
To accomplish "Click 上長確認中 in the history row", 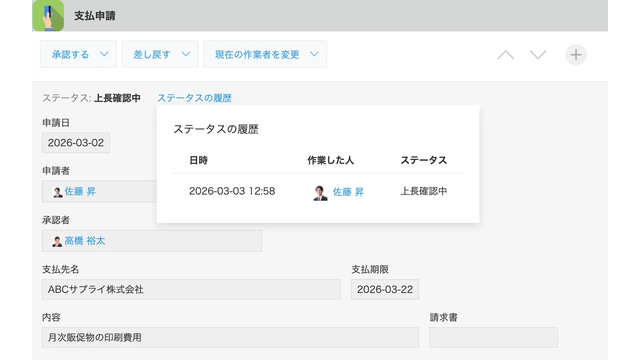I will [424, 191].
